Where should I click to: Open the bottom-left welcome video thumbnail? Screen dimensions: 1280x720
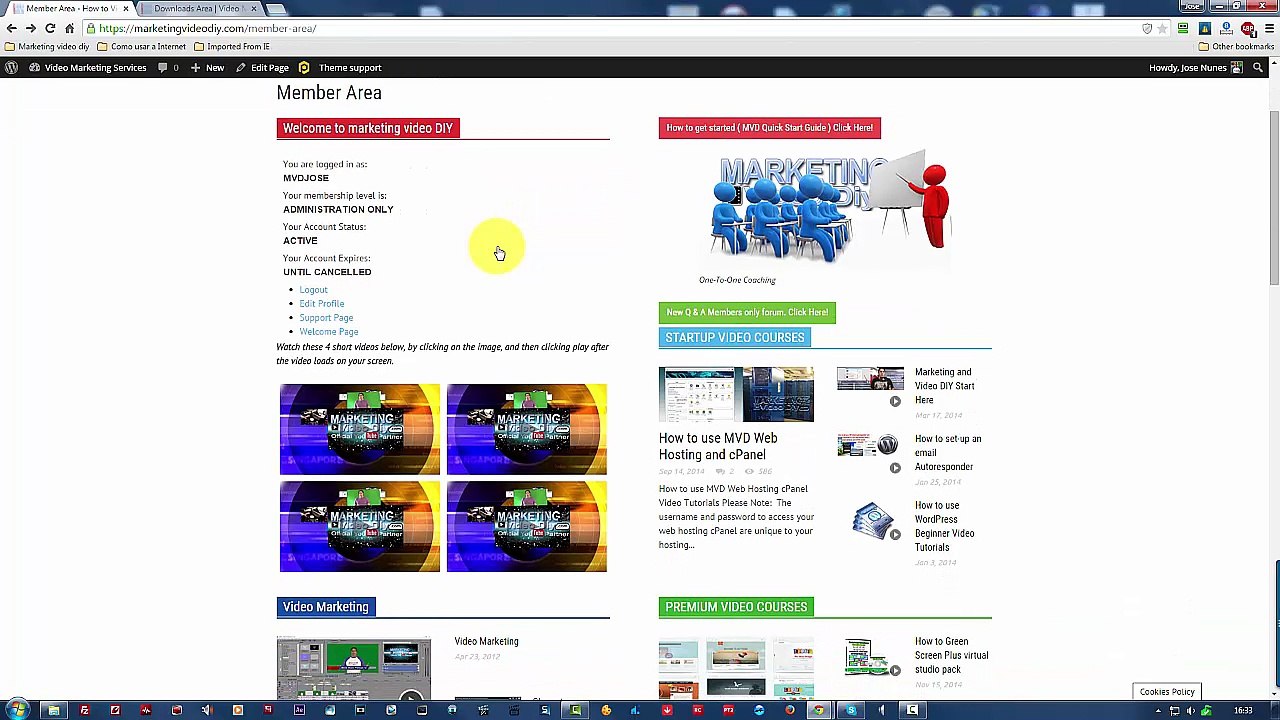360,527
